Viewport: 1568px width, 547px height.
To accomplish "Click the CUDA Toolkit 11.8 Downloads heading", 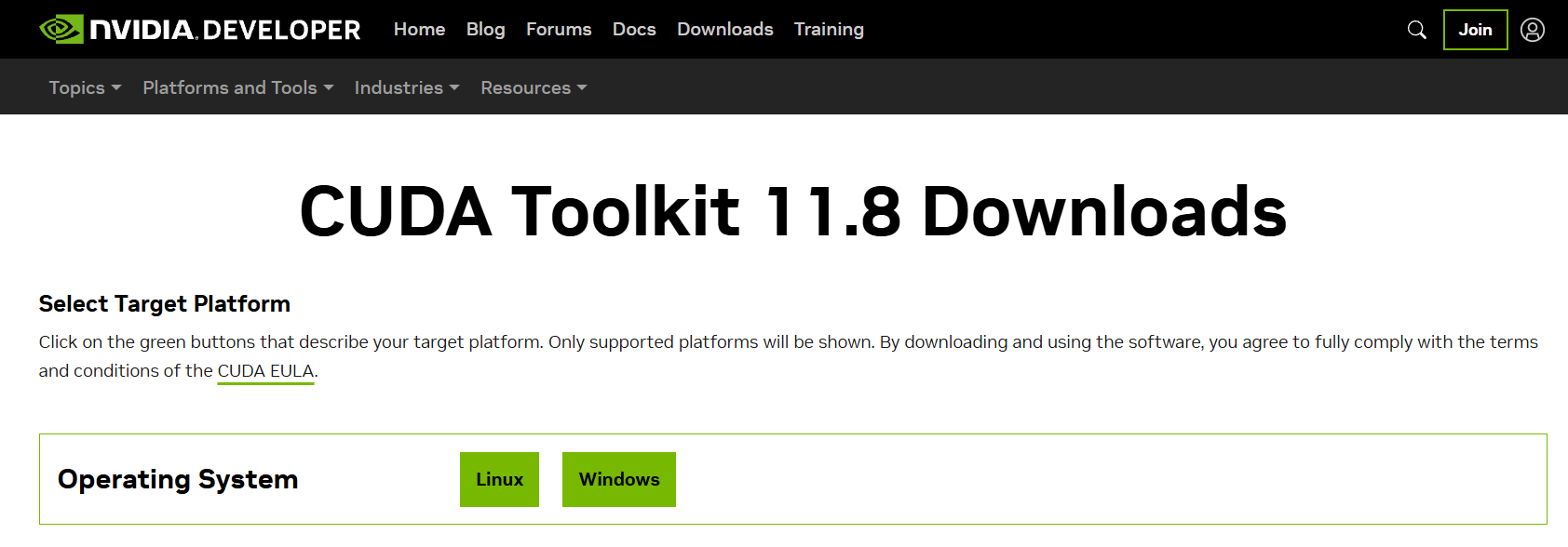I will click(792, 212).
